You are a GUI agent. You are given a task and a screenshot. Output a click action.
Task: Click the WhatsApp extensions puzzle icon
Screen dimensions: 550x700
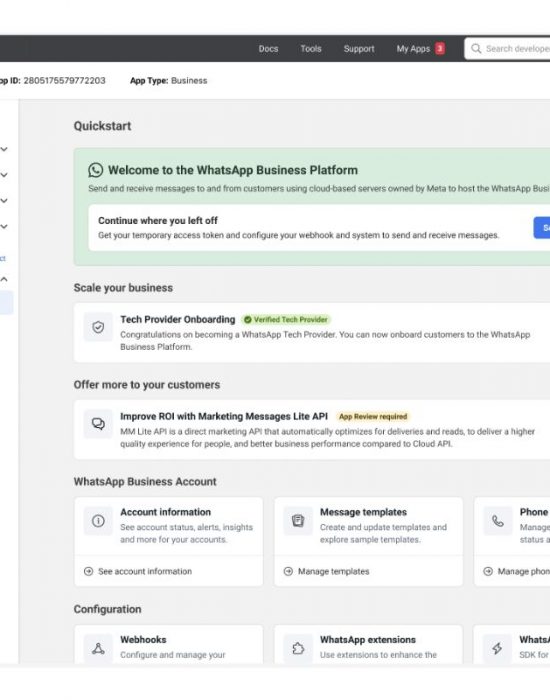click(x=298, y=648)
